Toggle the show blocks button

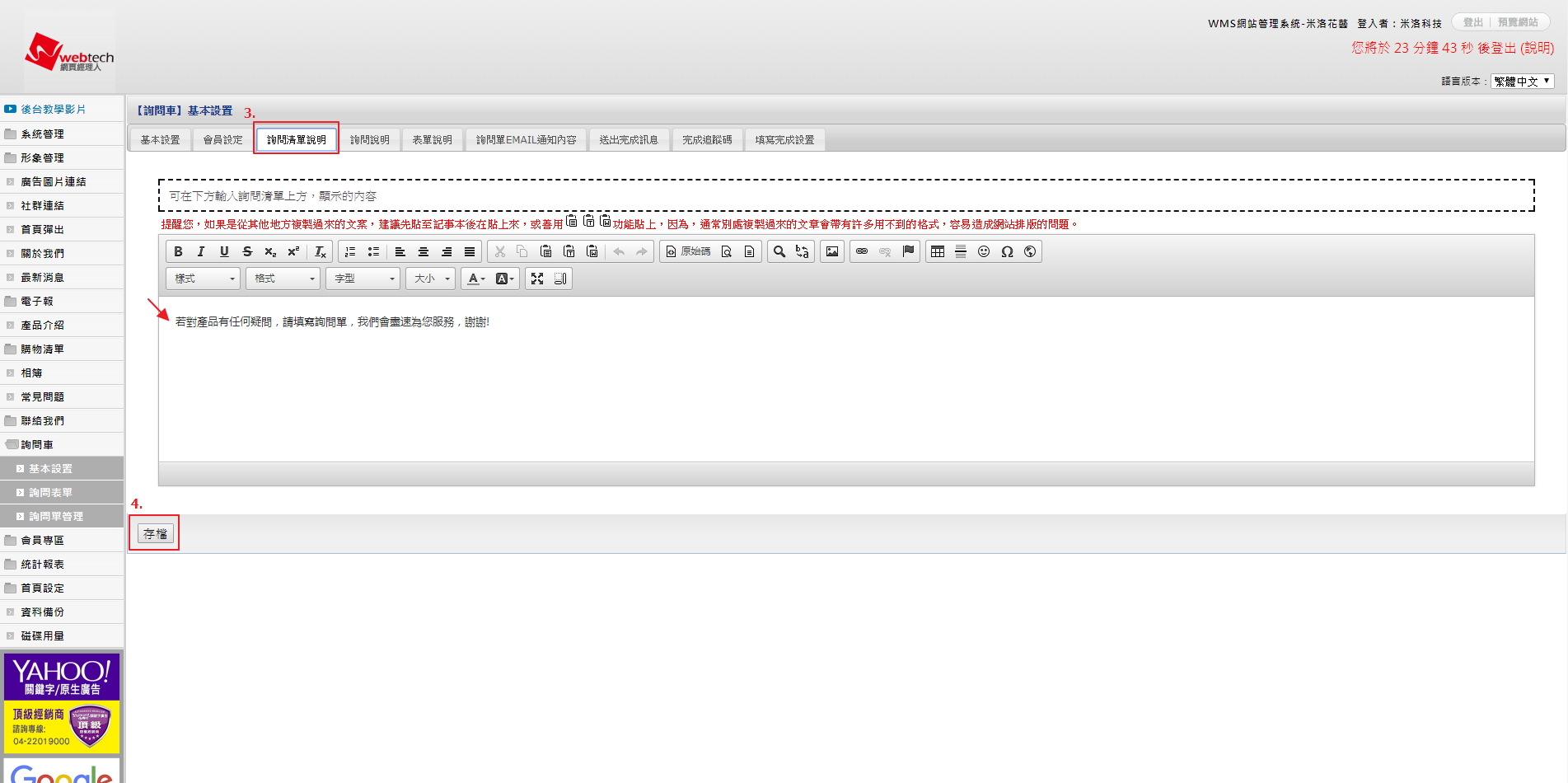tap(560, 279)
